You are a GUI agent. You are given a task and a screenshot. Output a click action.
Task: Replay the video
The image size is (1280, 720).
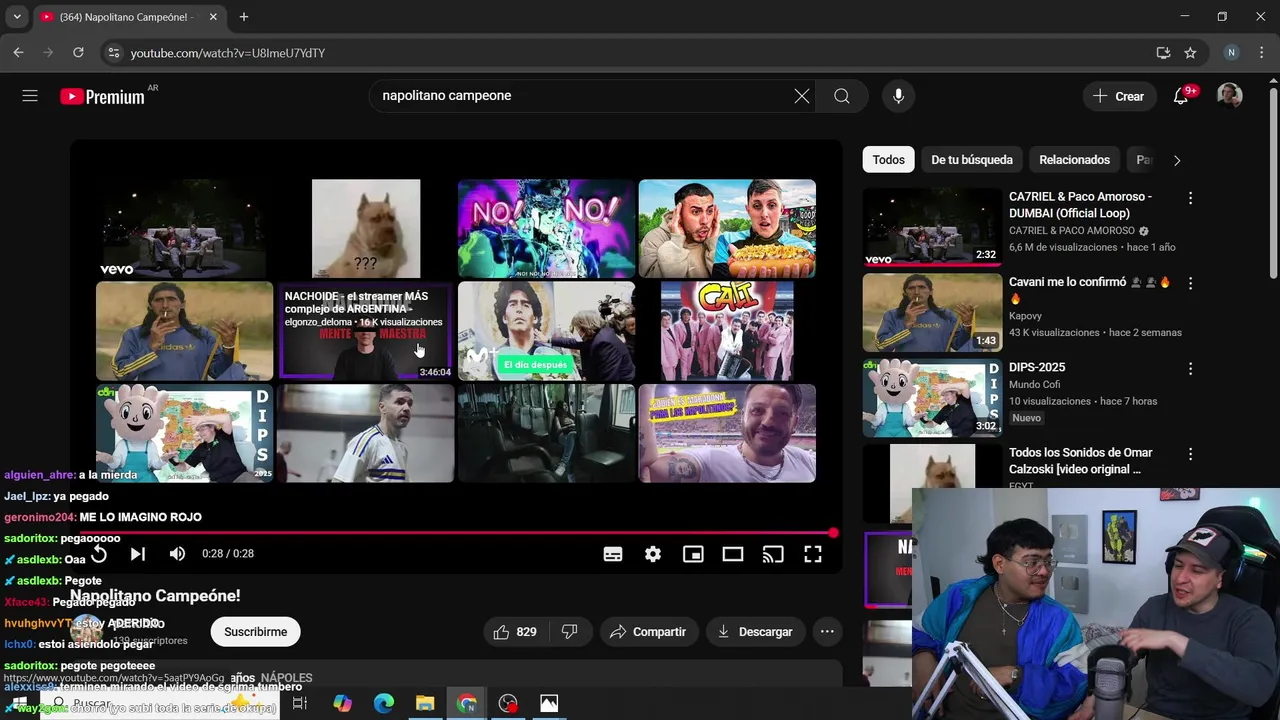point(98,554)
